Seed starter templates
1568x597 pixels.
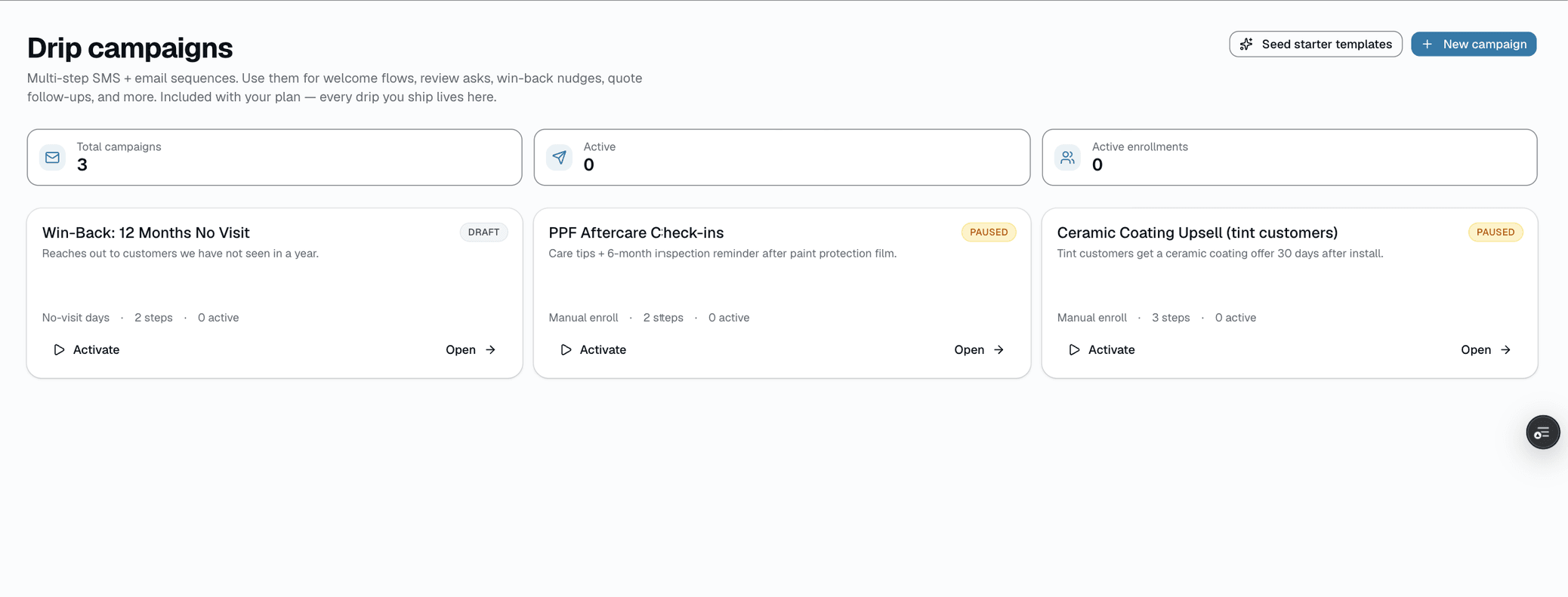pos(1316,44)
